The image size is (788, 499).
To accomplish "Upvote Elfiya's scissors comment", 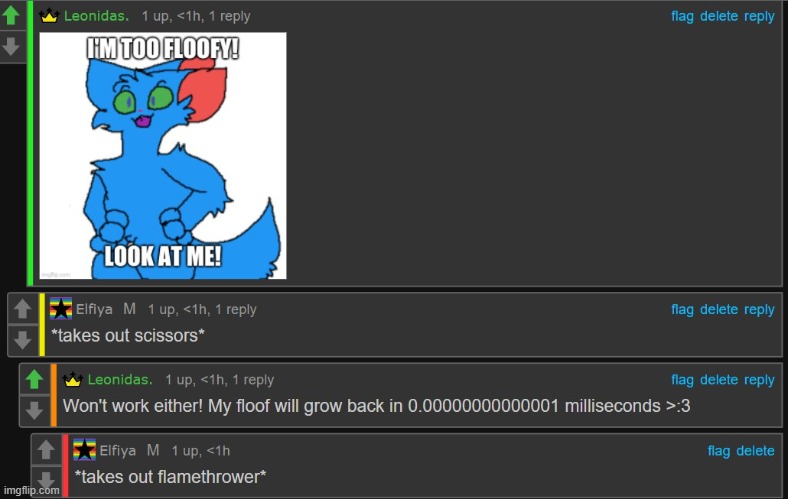I will pos(22,309).
